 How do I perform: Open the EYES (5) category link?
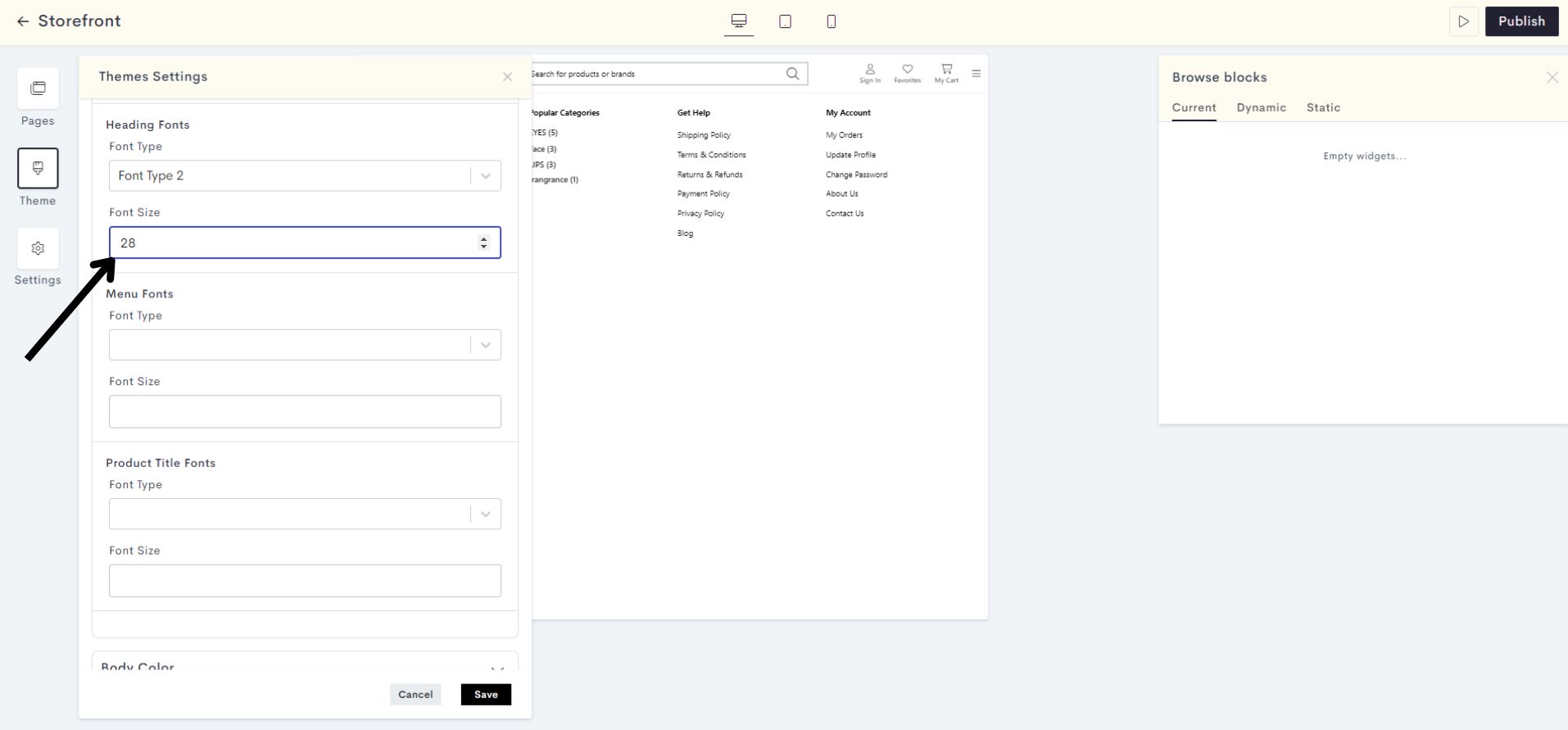544,133
